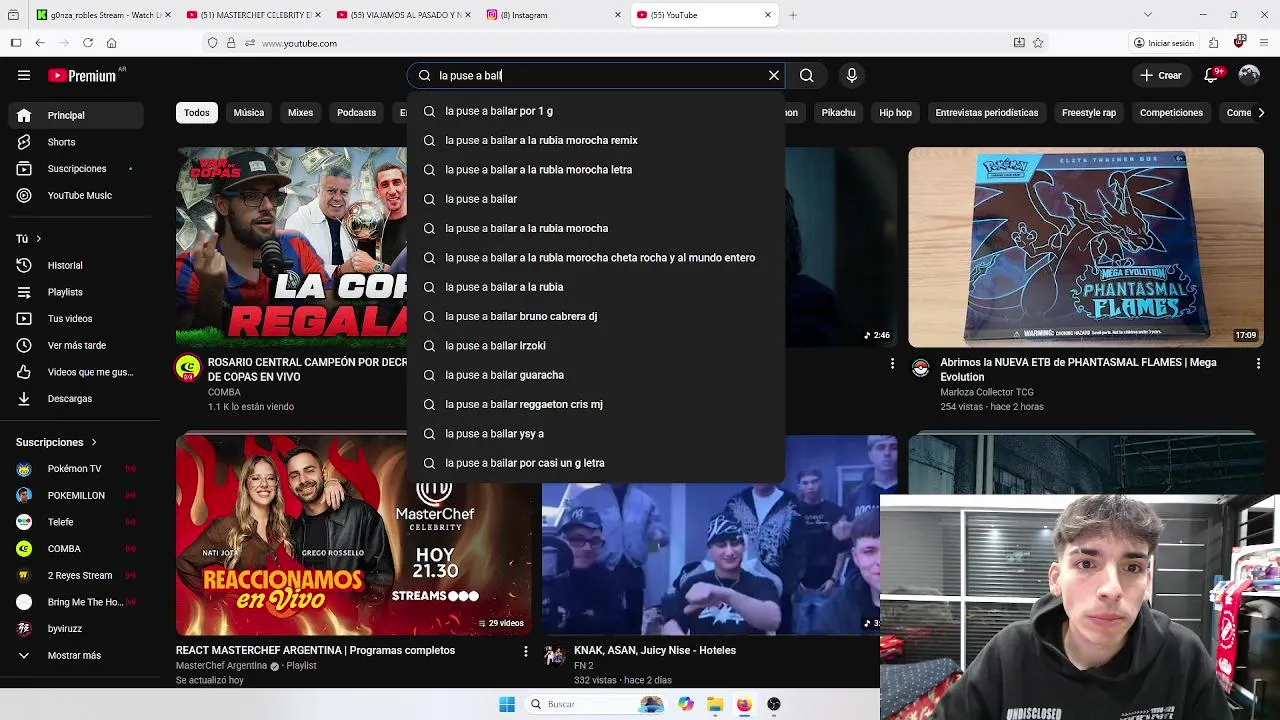Open Iniciar sesión in browser toolbar
This screenshot has height=720, width=1280.
1164,43
